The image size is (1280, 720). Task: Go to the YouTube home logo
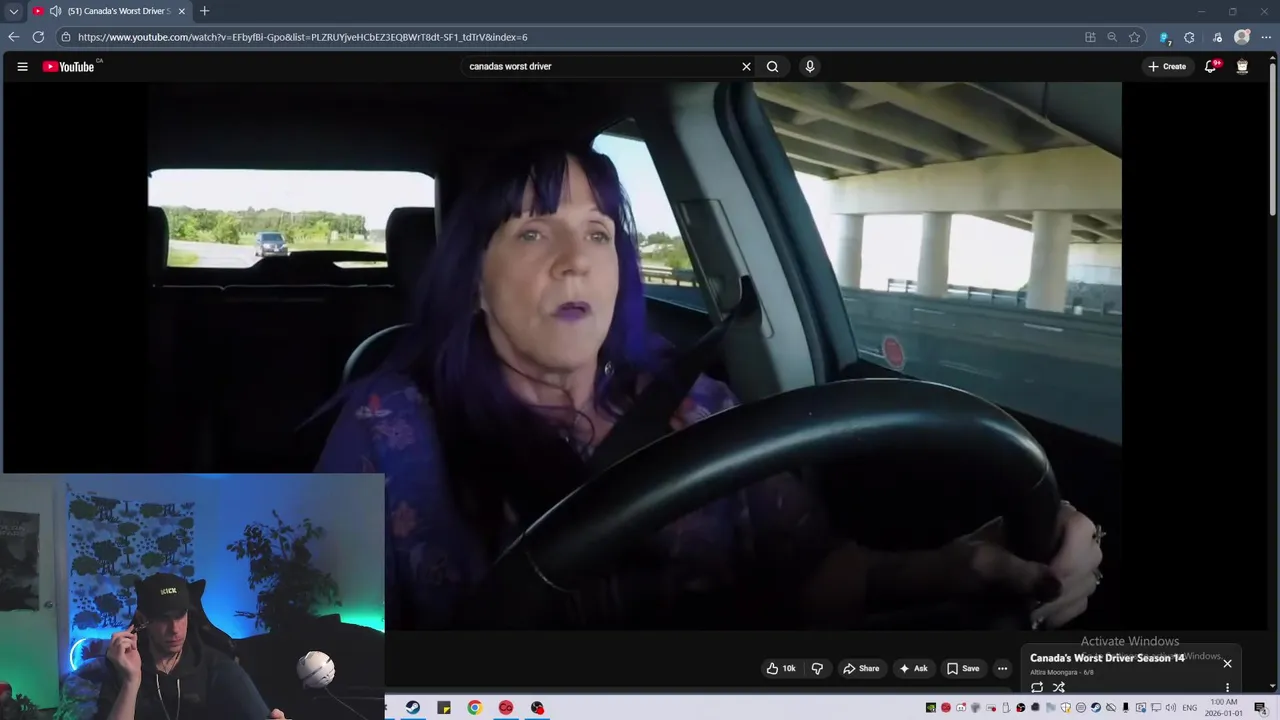point(69,67)
